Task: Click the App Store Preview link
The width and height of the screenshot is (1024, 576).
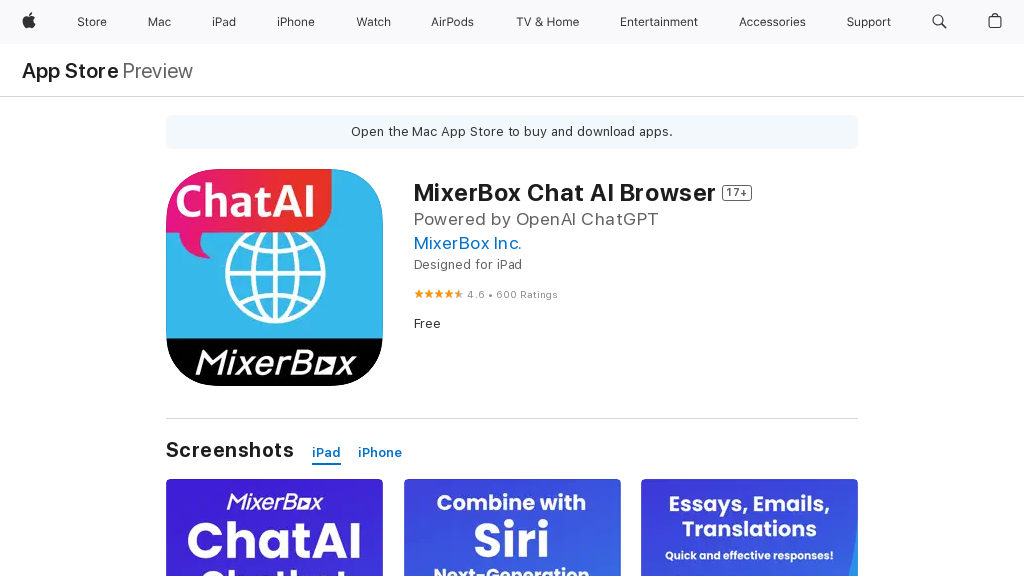Action: pyautogui.click(x=70, y=71)
